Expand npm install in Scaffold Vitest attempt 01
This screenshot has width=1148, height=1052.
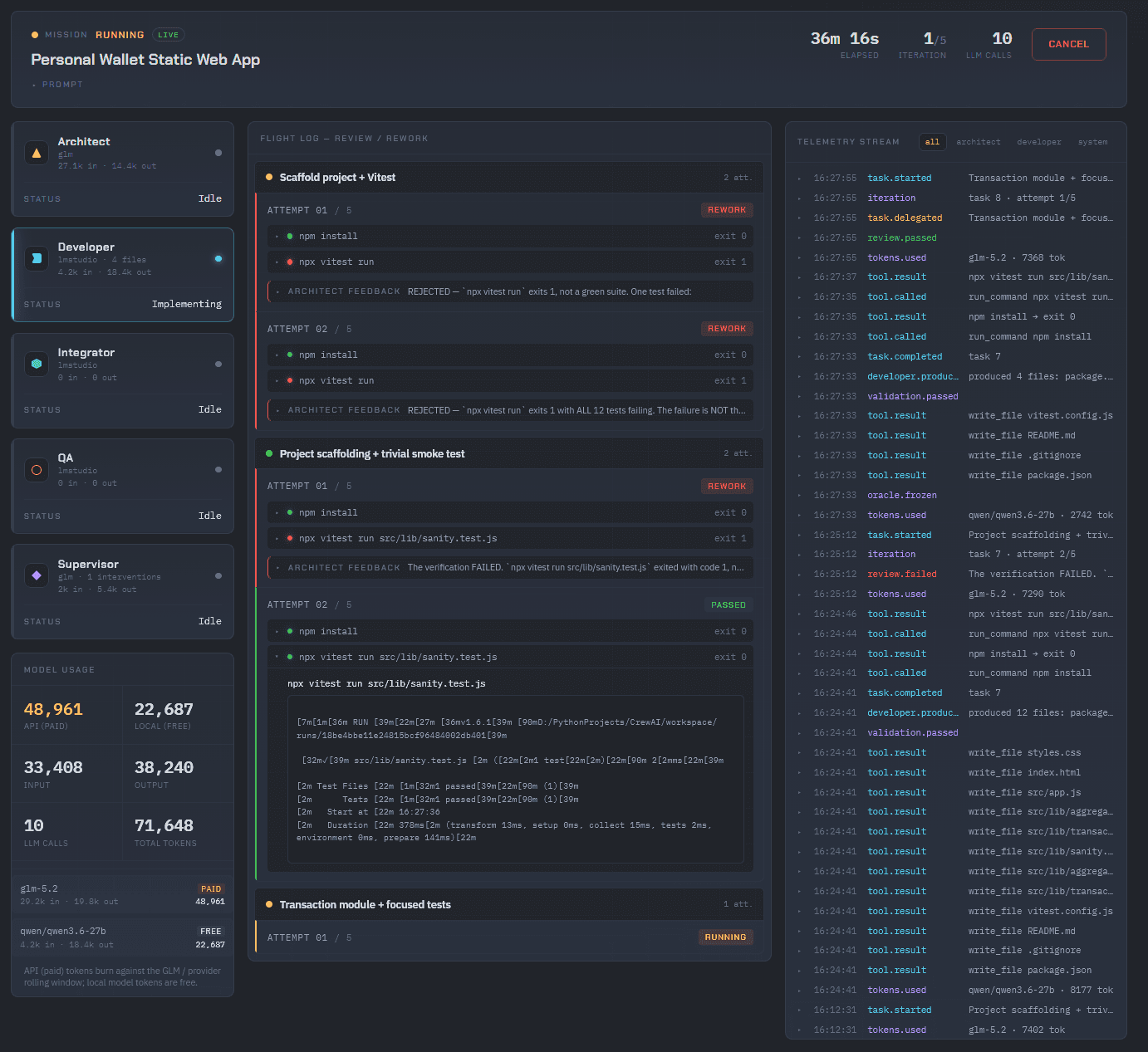point(510,236)
